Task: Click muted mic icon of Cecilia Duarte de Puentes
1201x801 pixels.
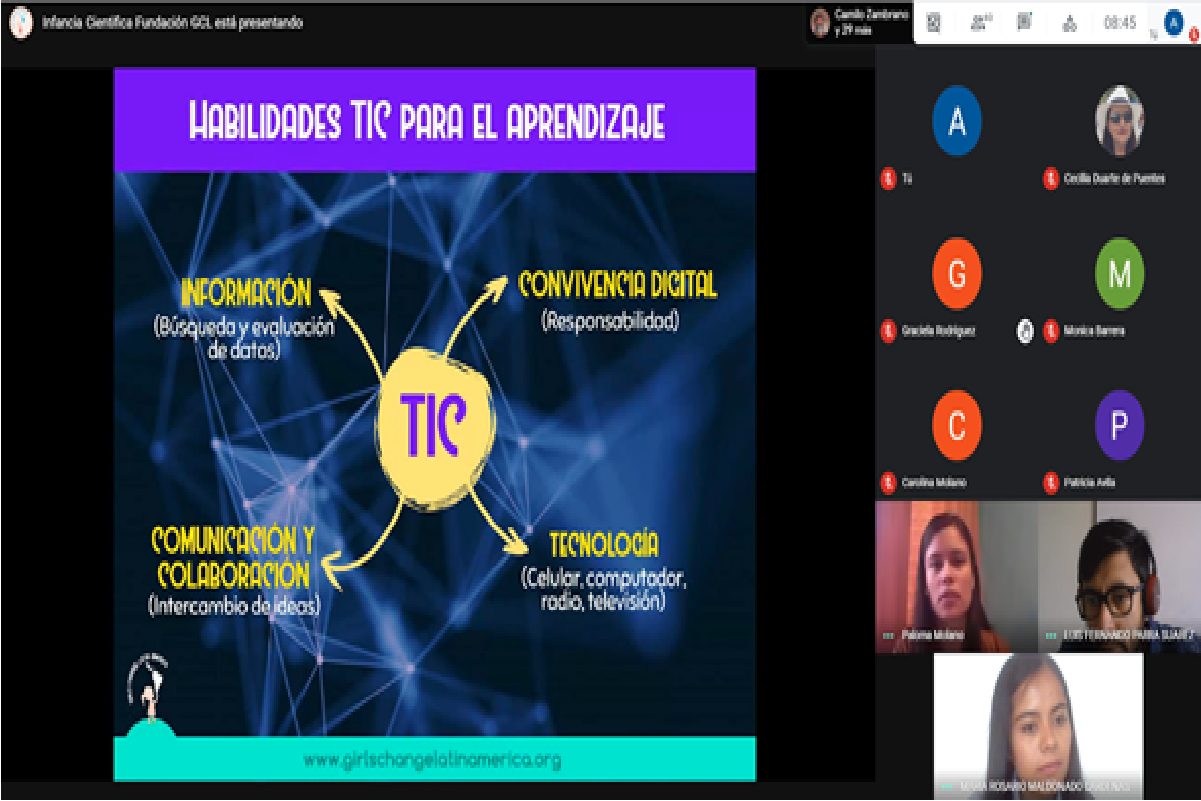Action: click(x=1050, y=179)
